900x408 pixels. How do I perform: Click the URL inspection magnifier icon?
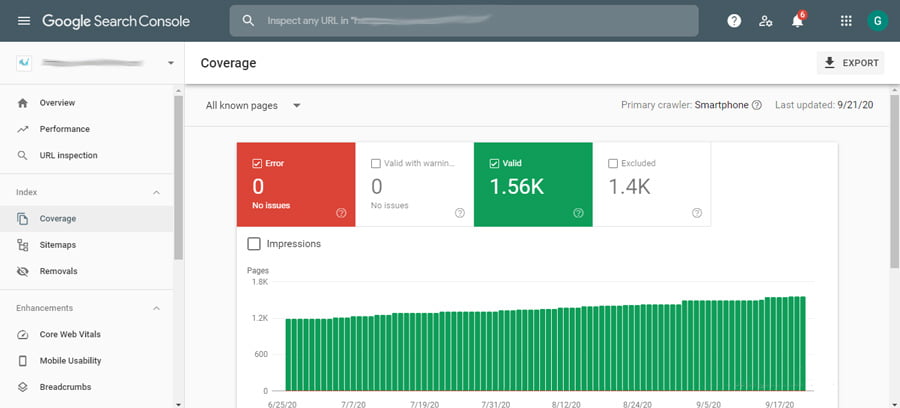22,156
